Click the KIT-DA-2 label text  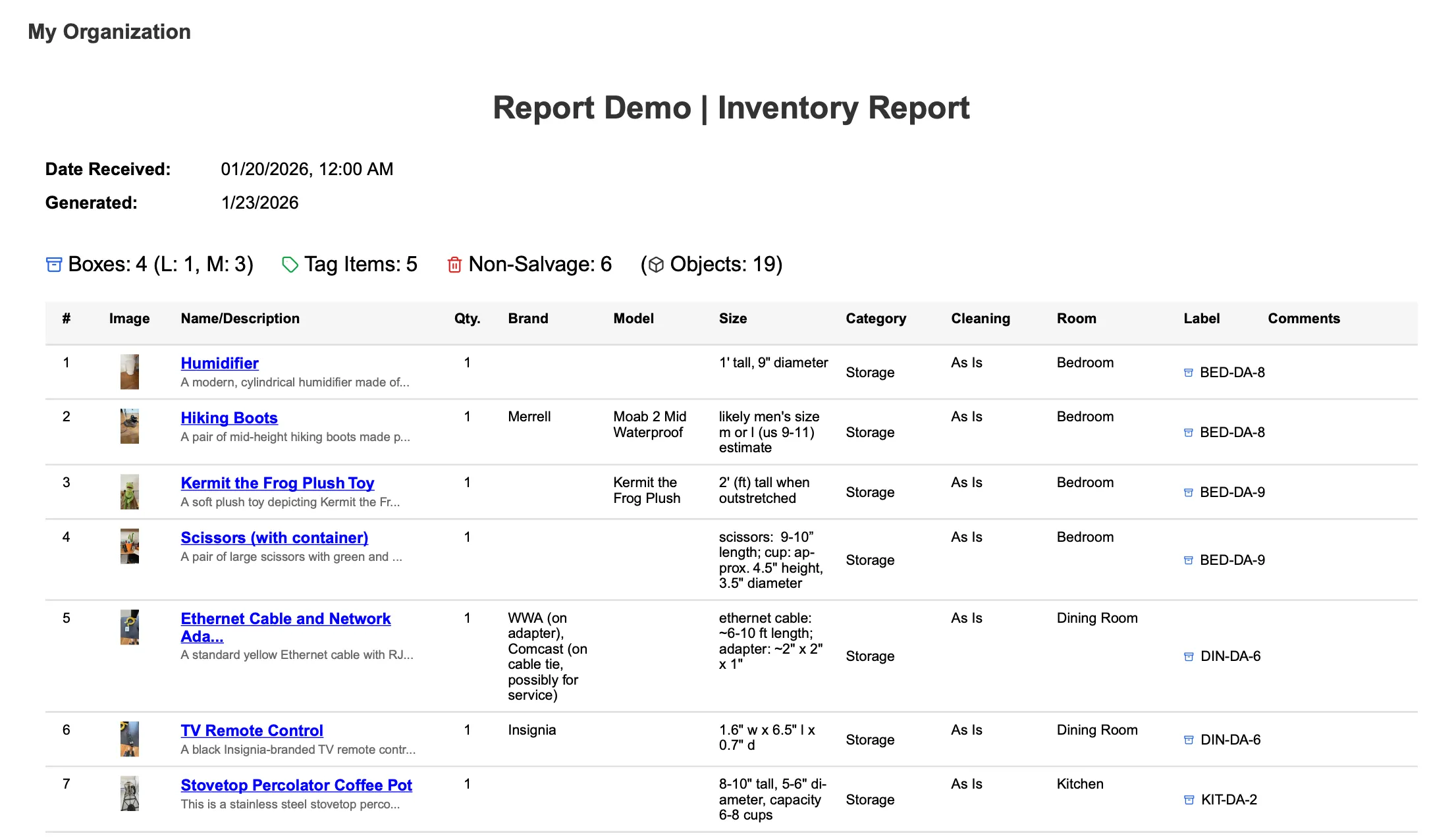pyautogui.click(x=1229, y=800)
